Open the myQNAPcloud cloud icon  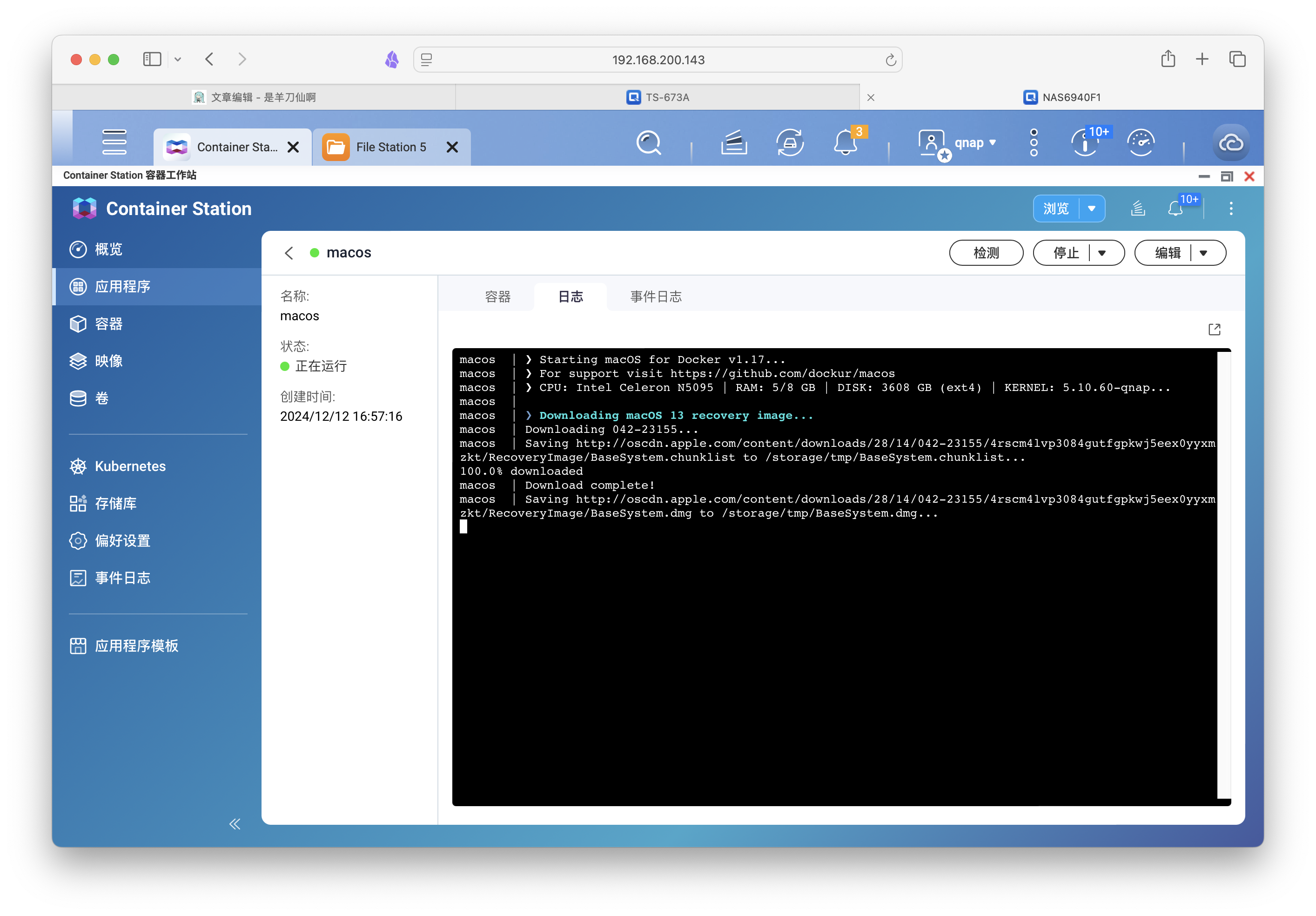pyautogui.click(x=1230, y=142)
